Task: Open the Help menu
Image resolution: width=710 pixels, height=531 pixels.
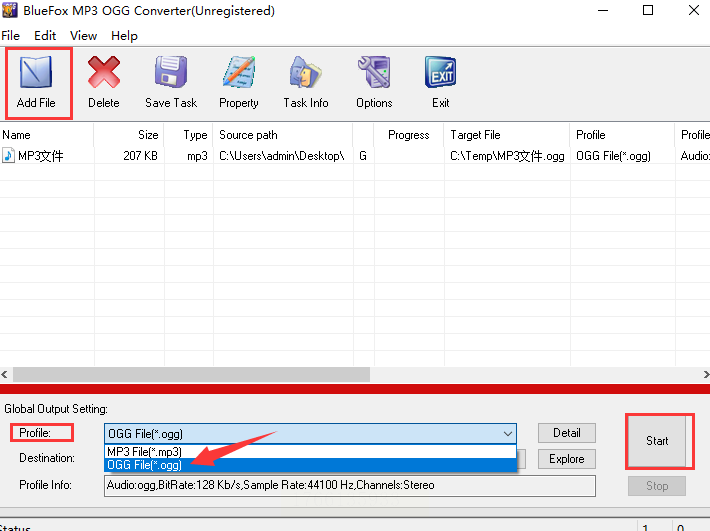Action: click(124, 36)
